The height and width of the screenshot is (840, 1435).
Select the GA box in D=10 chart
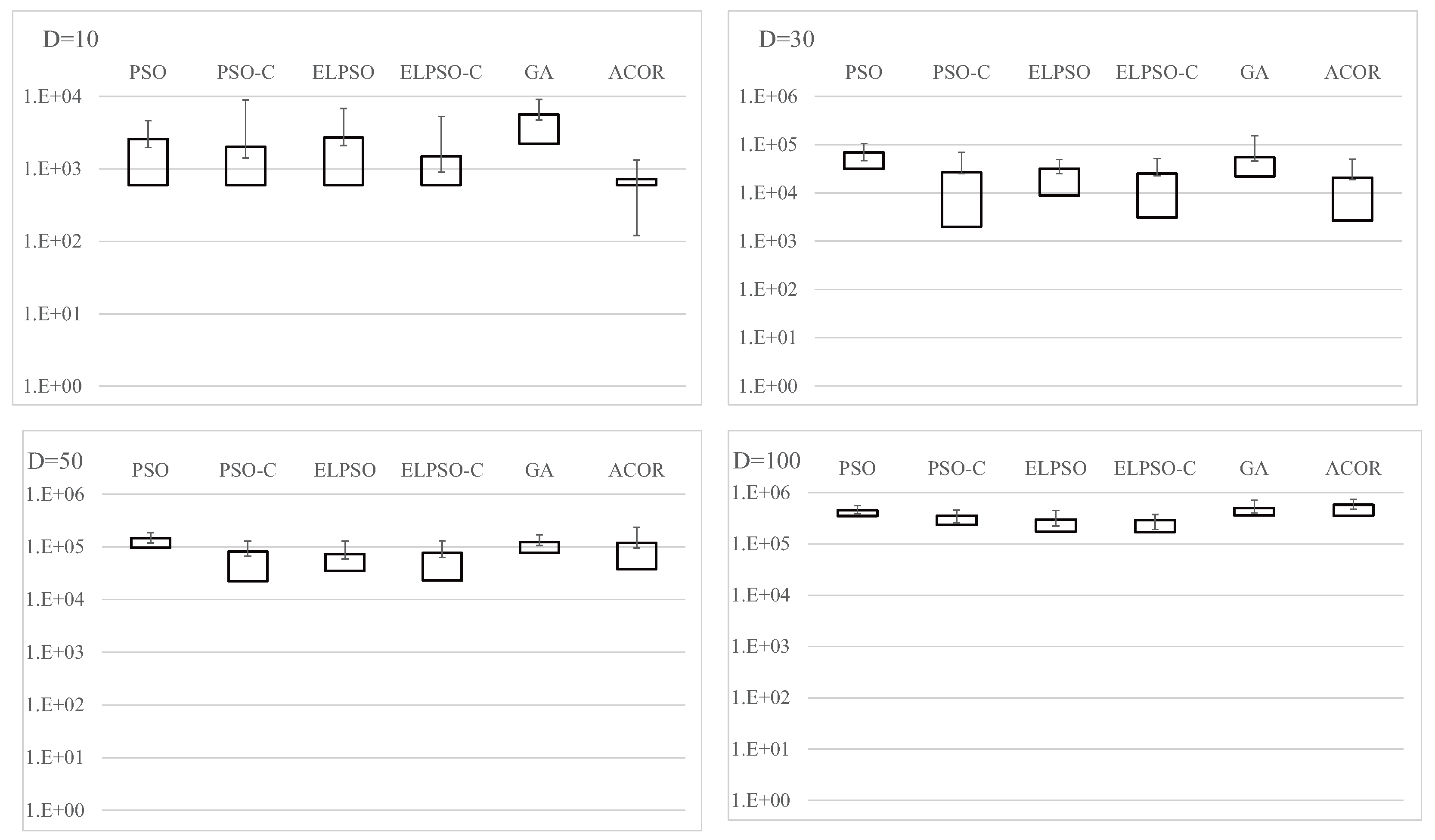538,129
